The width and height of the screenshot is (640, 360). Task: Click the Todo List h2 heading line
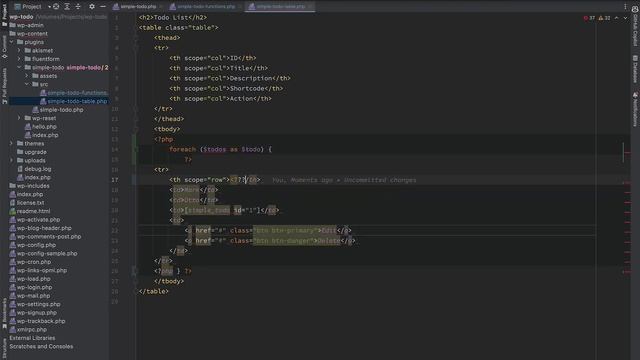[173, 18]
